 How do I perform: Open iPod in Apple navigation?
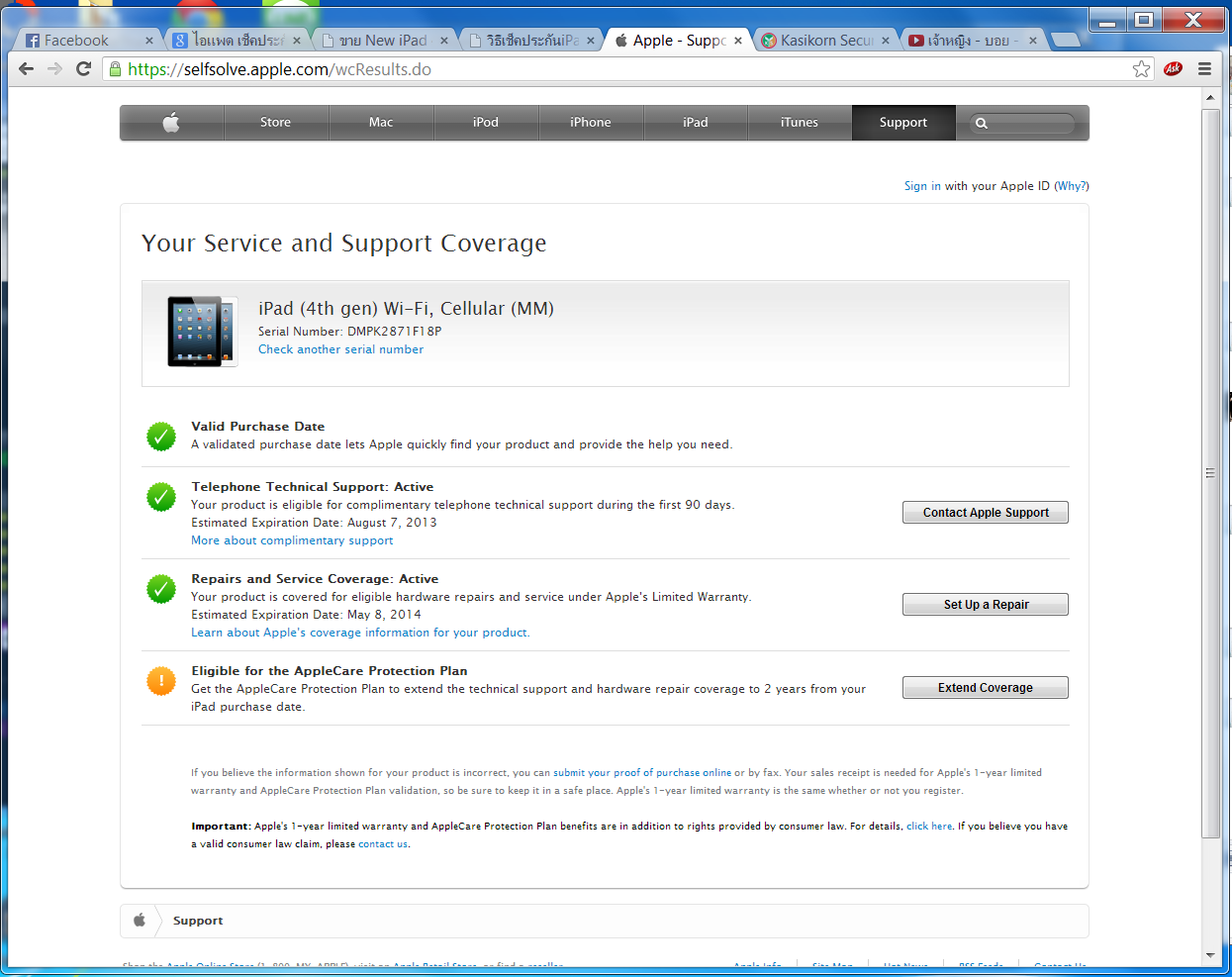(x=486, y=123)
